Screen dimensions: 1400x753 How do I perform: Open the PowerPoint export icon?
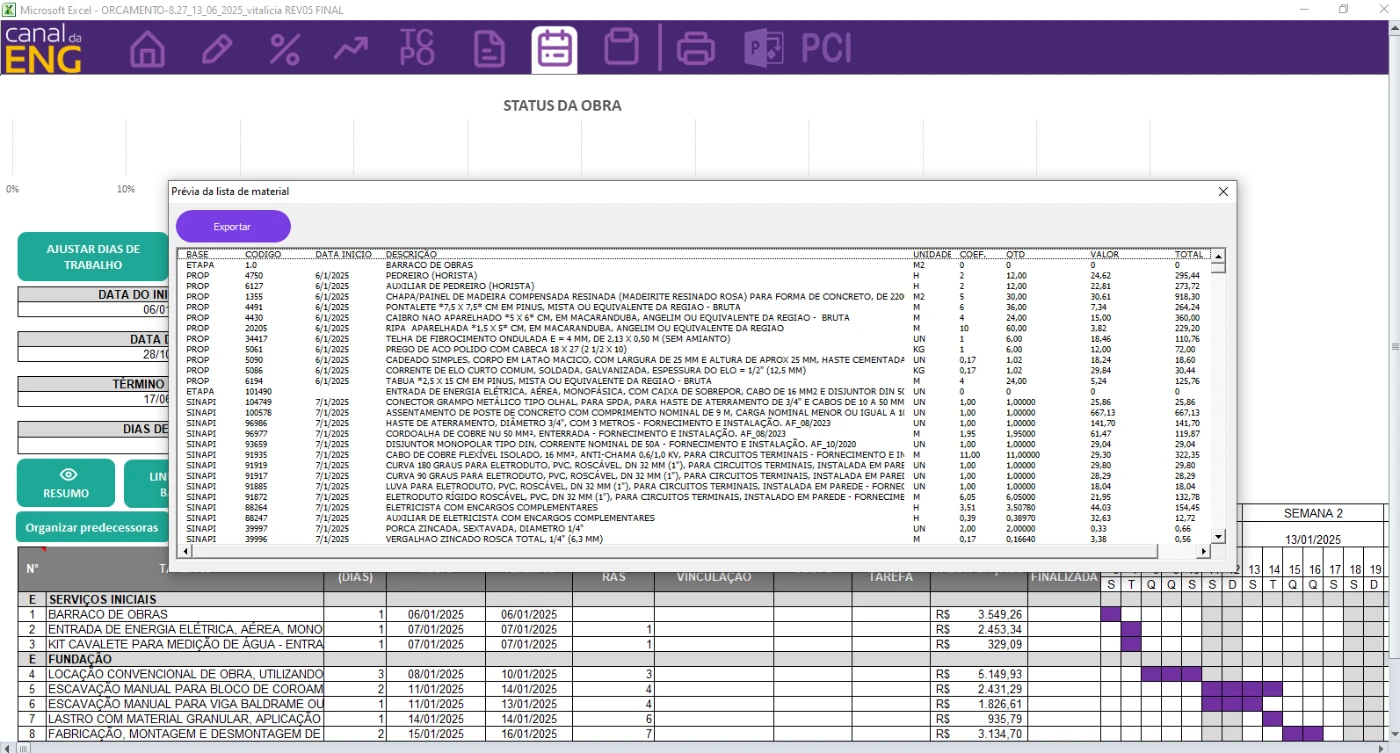[x=764, y=48]
